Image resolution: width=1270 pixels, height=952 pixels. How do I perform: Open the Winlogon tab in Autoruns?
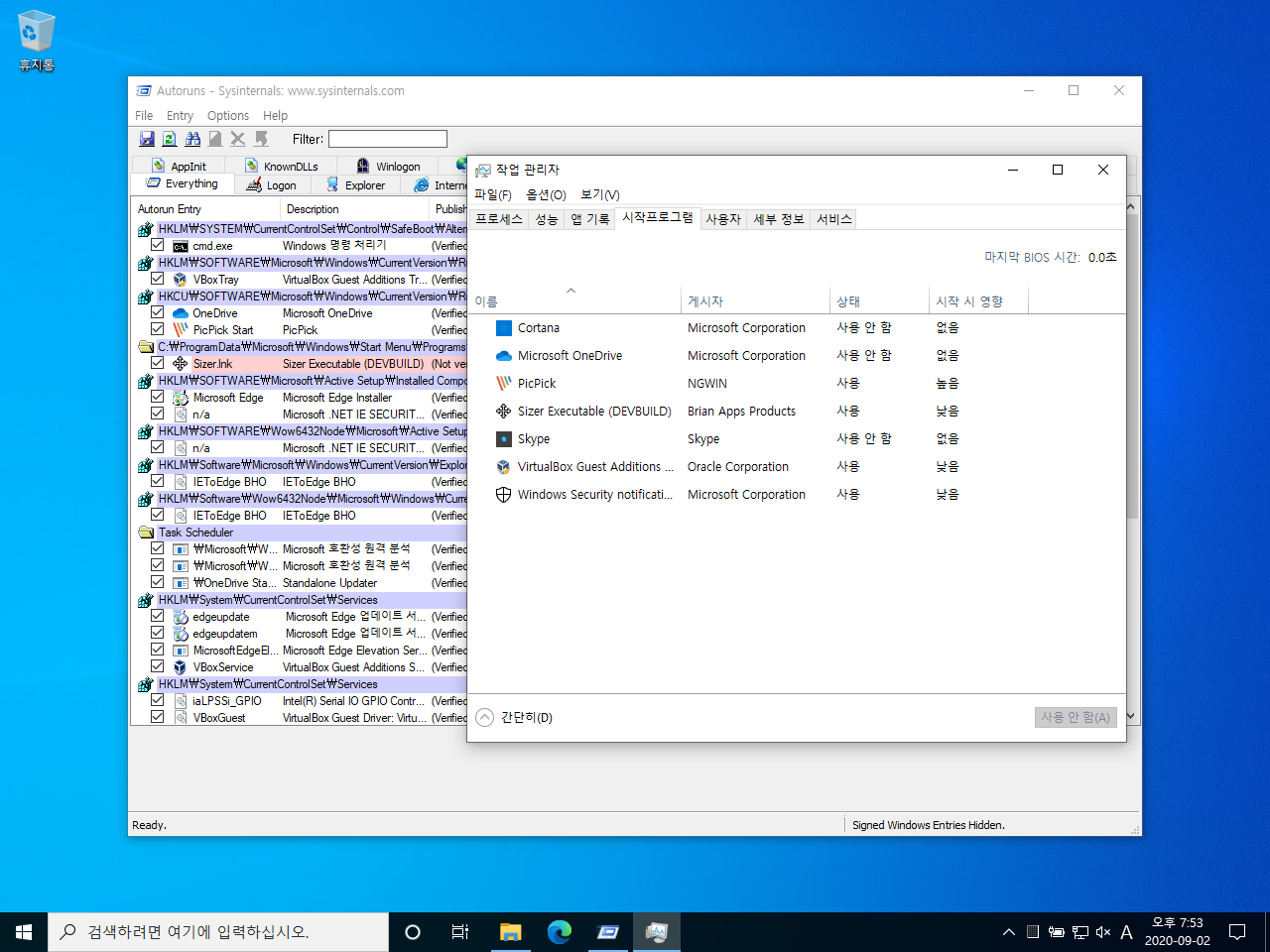pos(389,167)
